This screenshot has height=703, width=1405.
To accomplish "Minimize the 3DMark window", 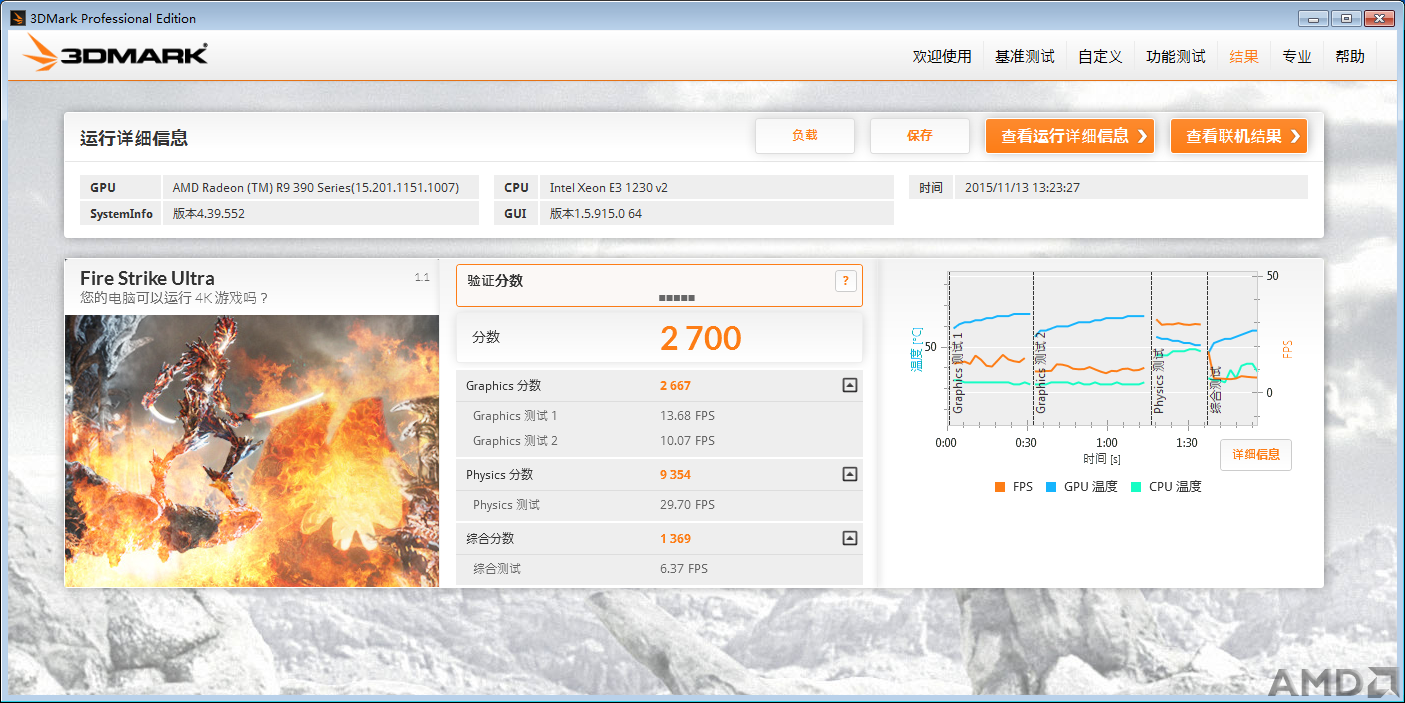I will click(x=1313, y=18).
